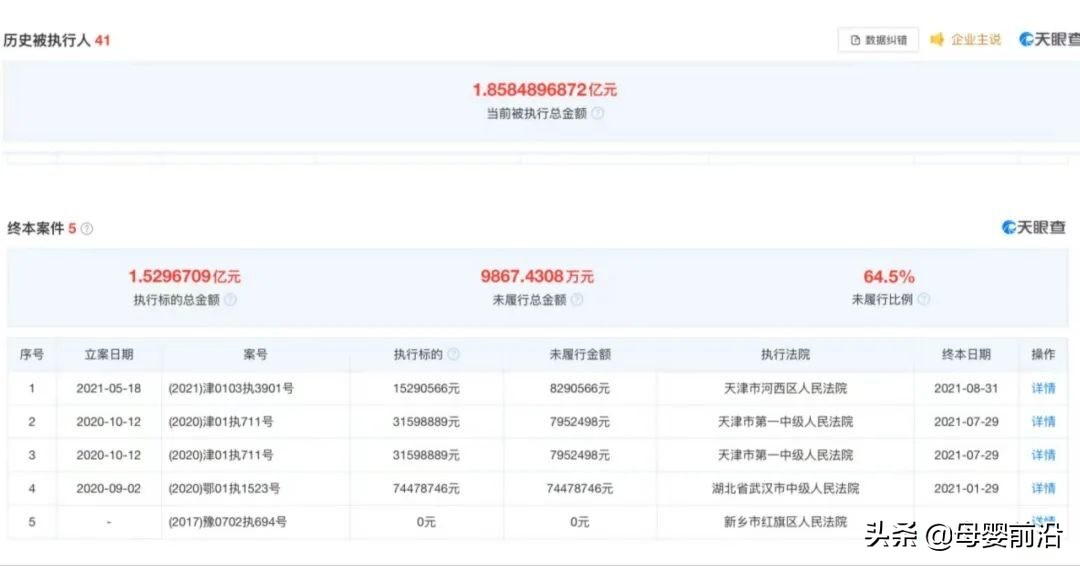This screenshot has width=1080, height=566.
Task: Select 7952498元 in row numbered 3
Action: click(x=580, y=455)
